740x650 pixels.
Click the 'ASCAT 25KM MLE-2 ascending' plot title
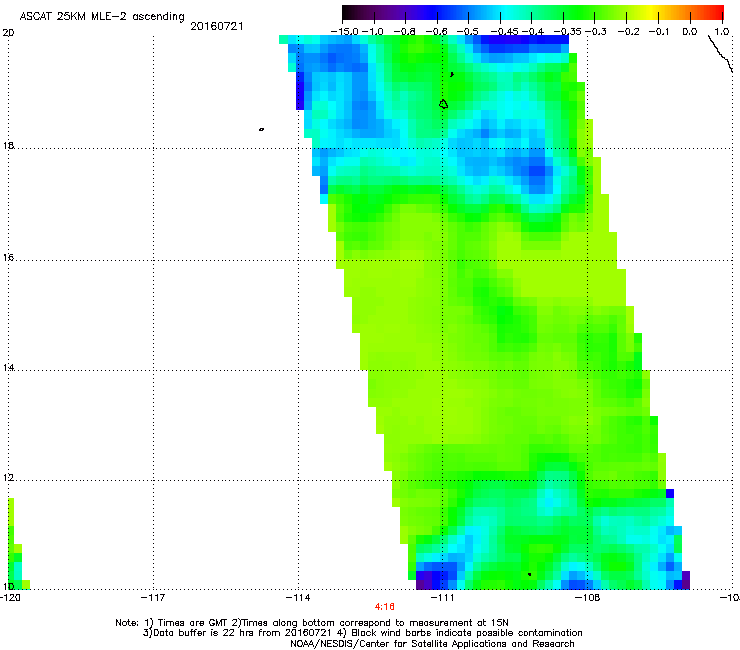(102, 17)
